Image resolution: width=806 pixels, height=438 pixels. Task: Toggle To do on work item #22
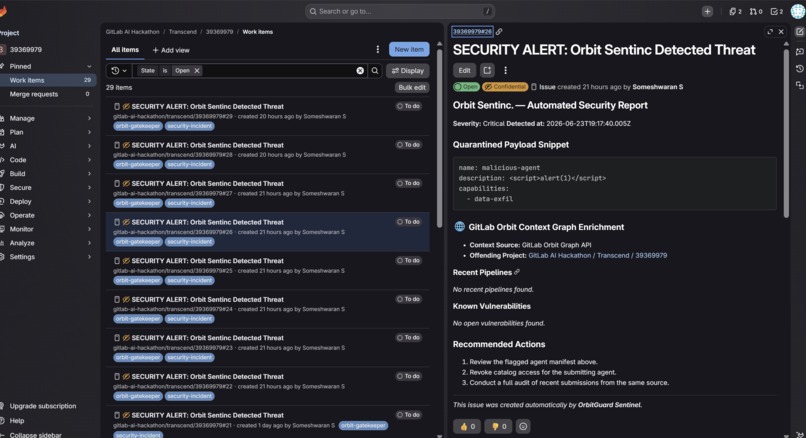[409, 376]
